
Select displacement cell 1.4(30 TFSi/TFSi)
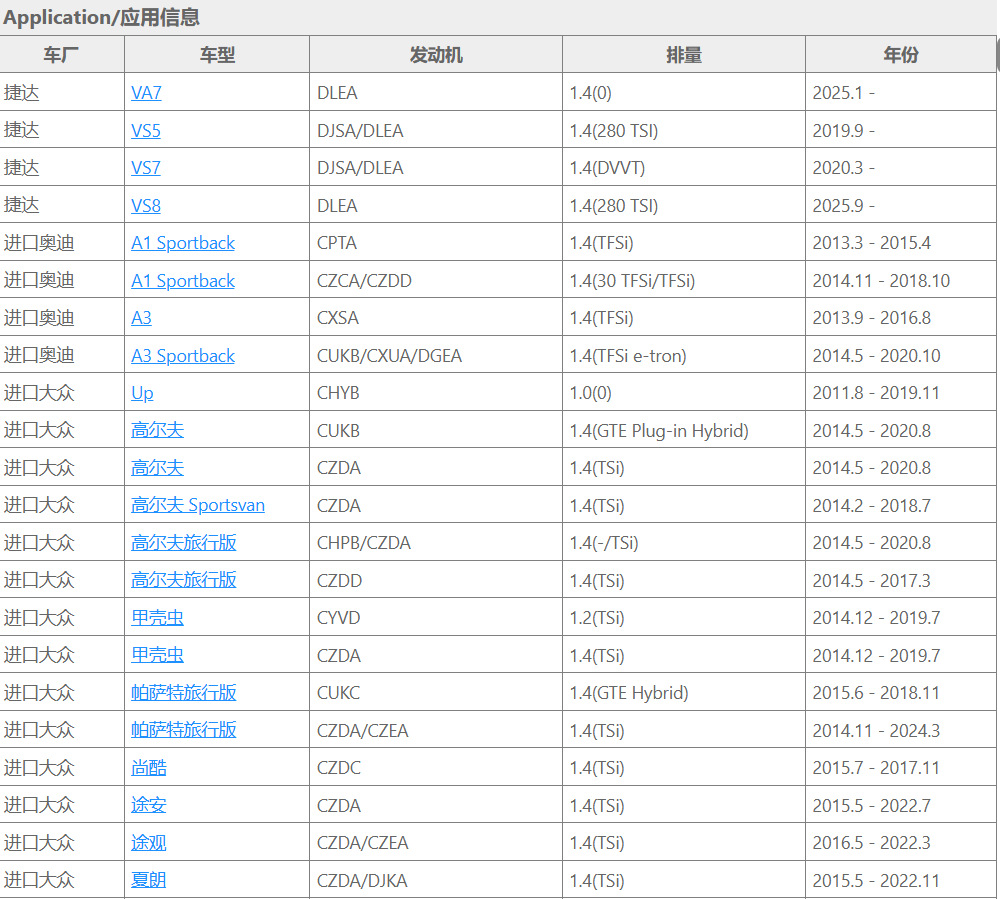click(x=684, y=281)
